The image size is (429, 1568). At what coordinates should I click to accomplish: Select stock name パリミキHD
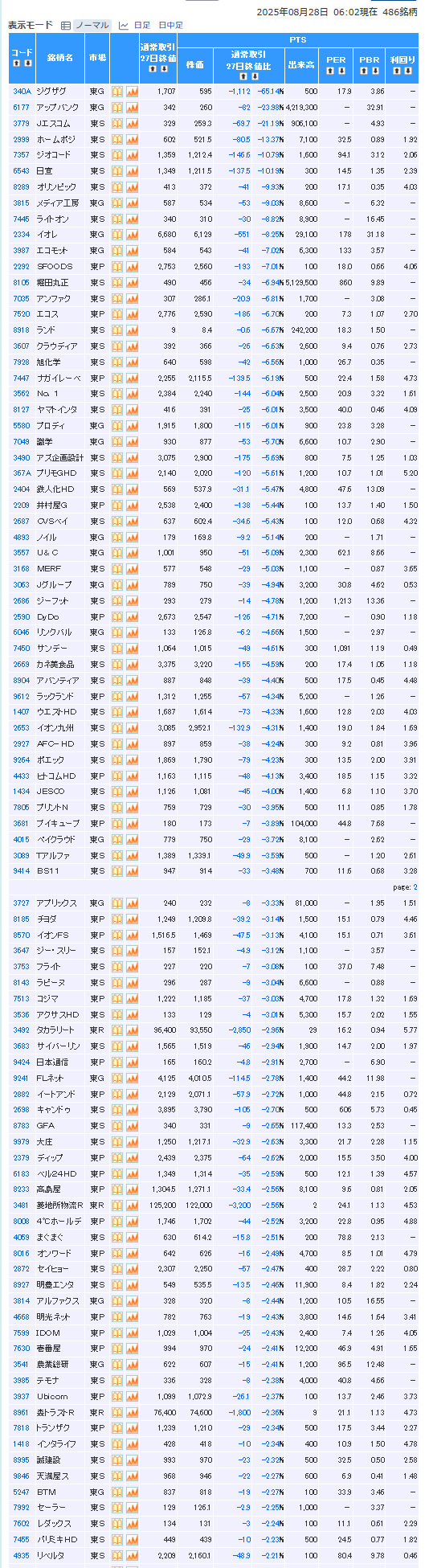click(56, 1540)
